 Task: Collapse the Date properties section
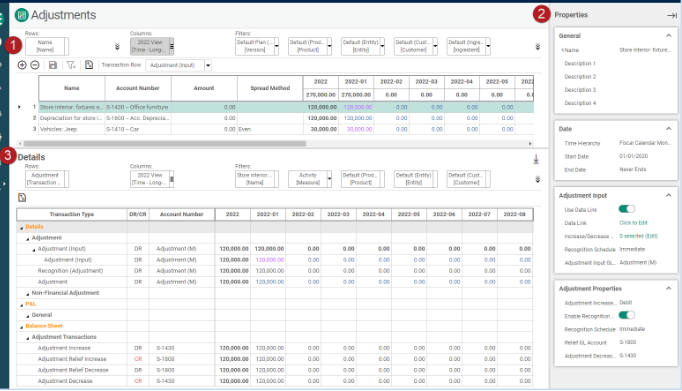(x=669, y=129)
